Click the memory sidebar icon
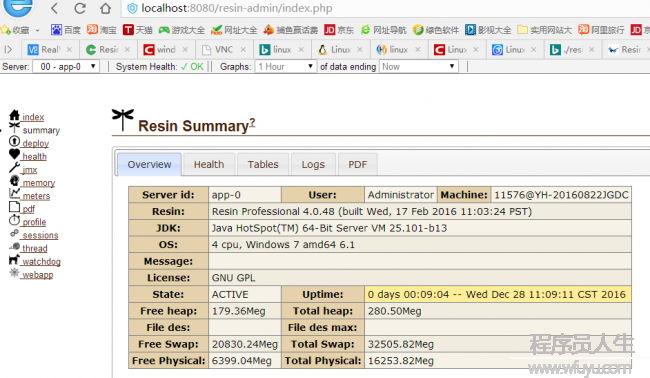650x378 pixels. tap(15, 181)
